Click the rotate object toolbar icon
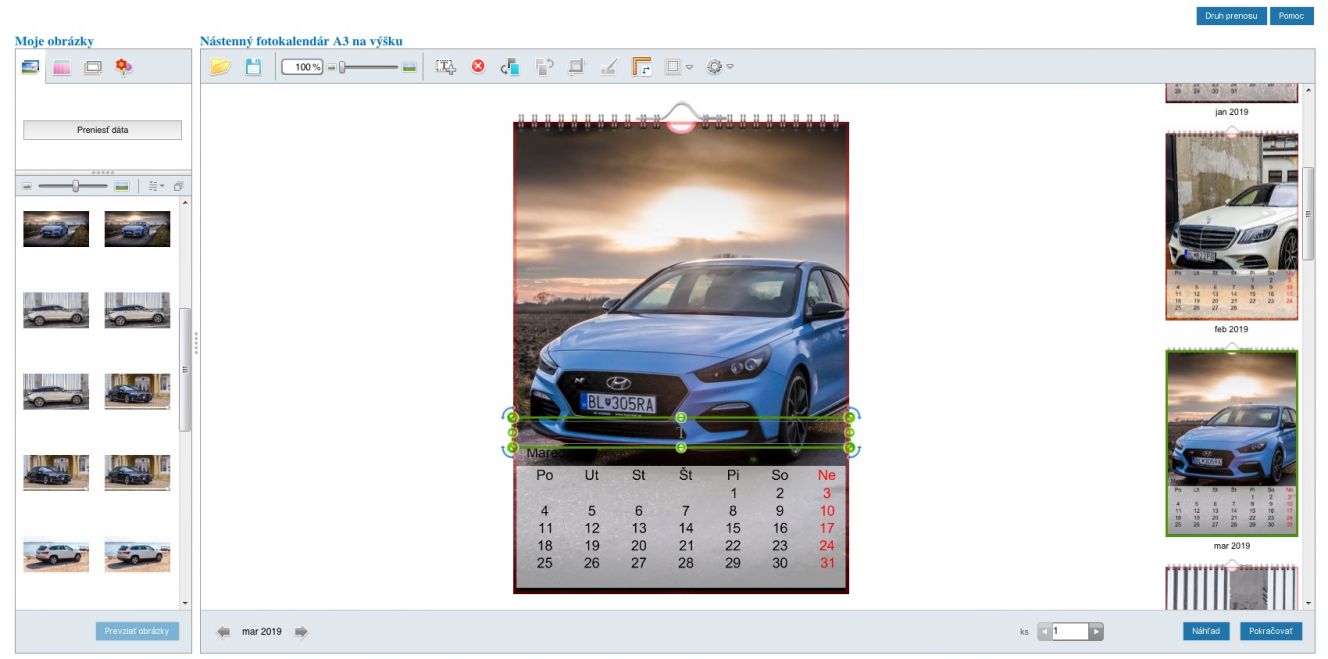This screenshot has width=1328, height=659. [x=544, y=67]
